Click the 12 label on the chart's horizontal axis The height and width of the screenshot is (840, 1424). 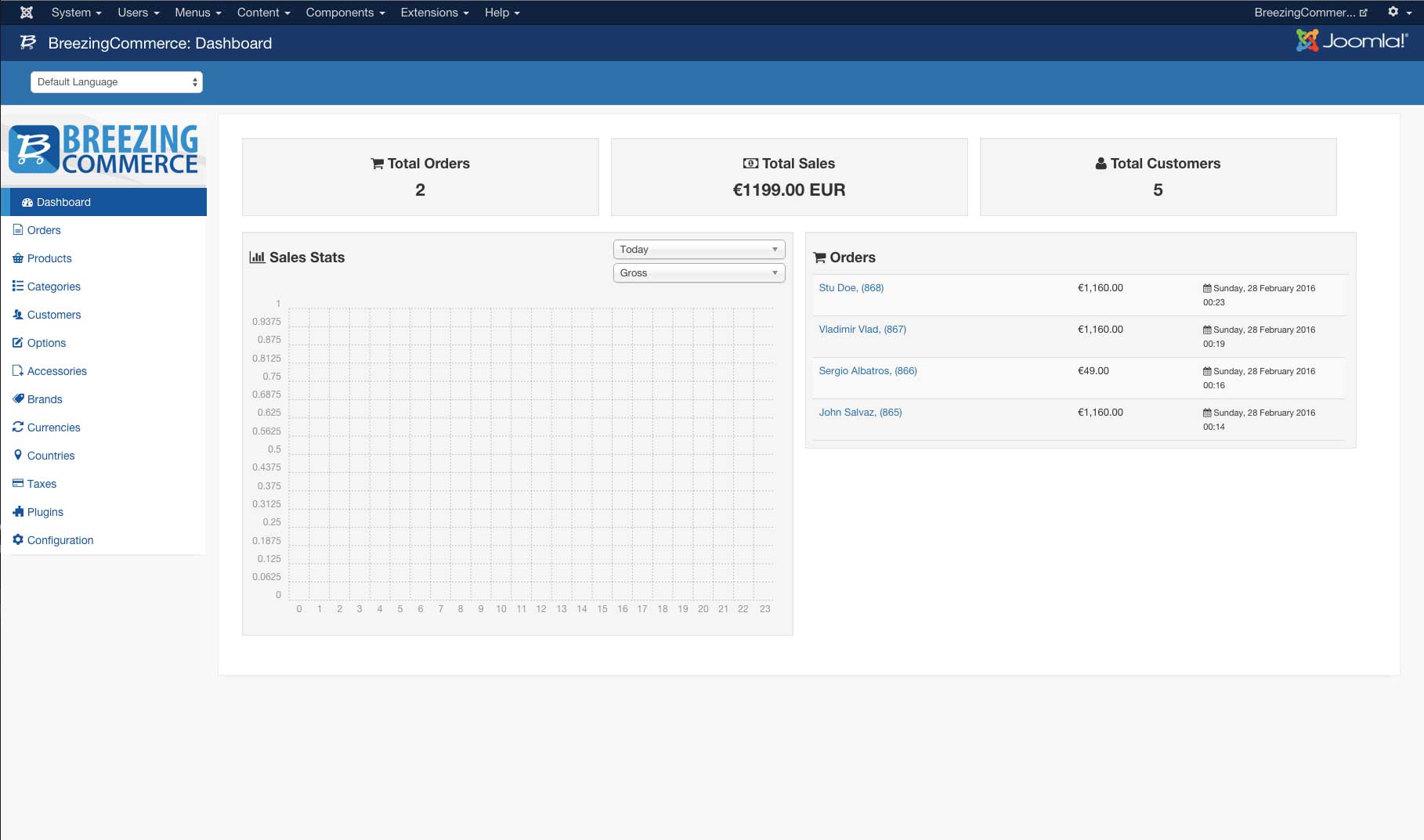pos(541,609)
